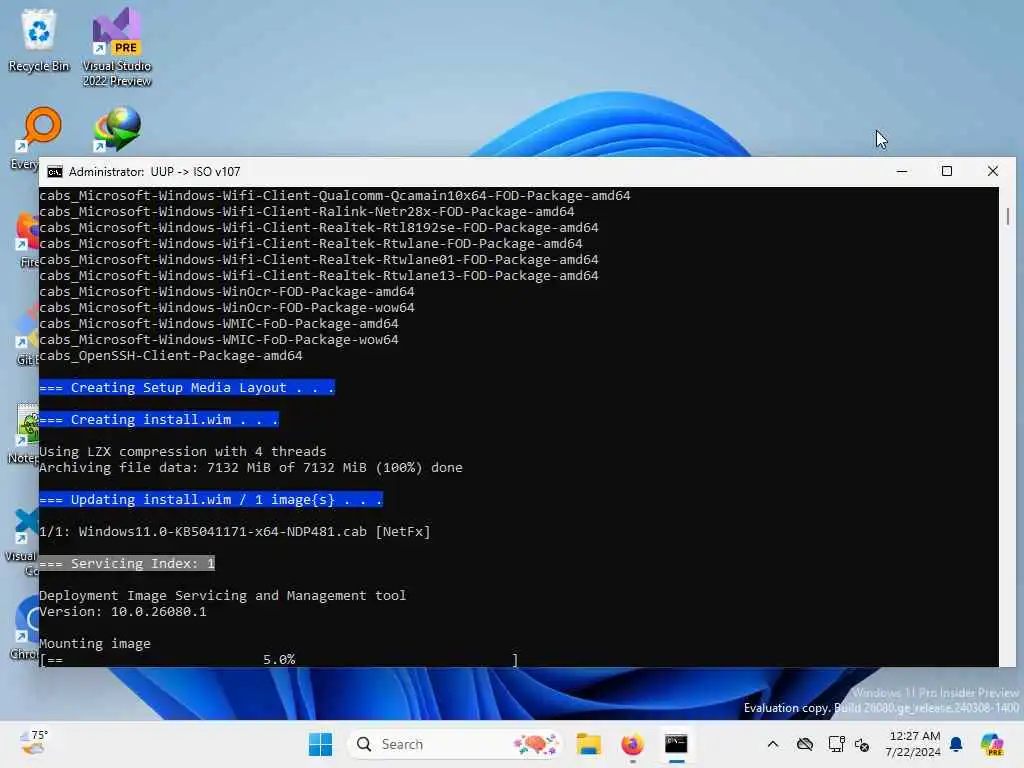1024x768 pixels.
Task: Click the 'Archiving file data' 100% done line
Action: 251,468
